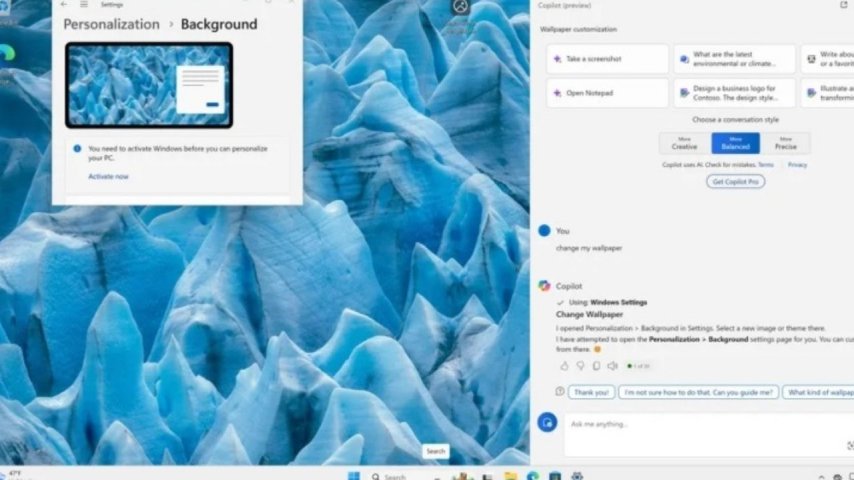The width and height of the screenshot is (854, 480).
Task: Select the 'Open Notepad' suggestion card
Action: pyautogui.click(x=607, y=93)
